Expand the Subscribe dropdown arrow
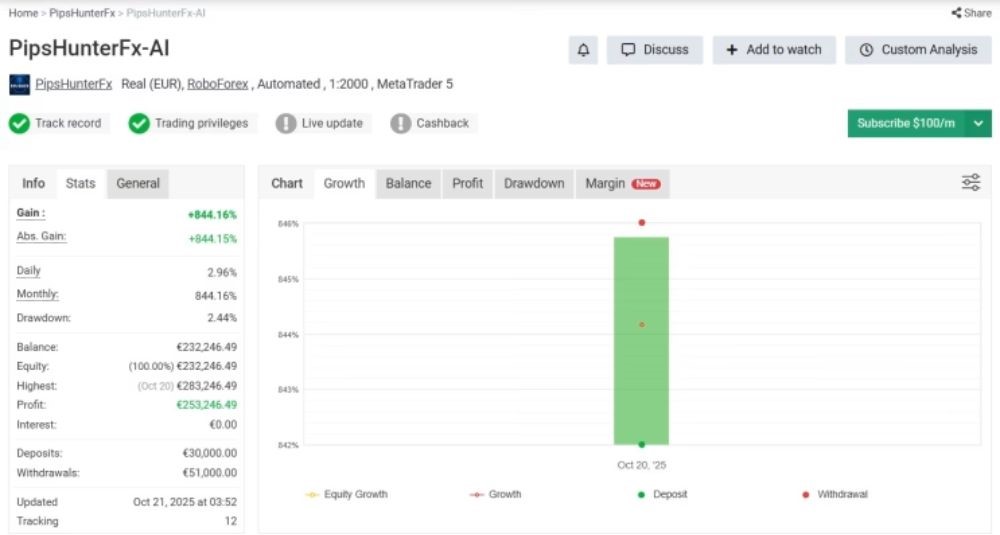The width and height of the screenshot is (1000, 535). pos(978,124)
